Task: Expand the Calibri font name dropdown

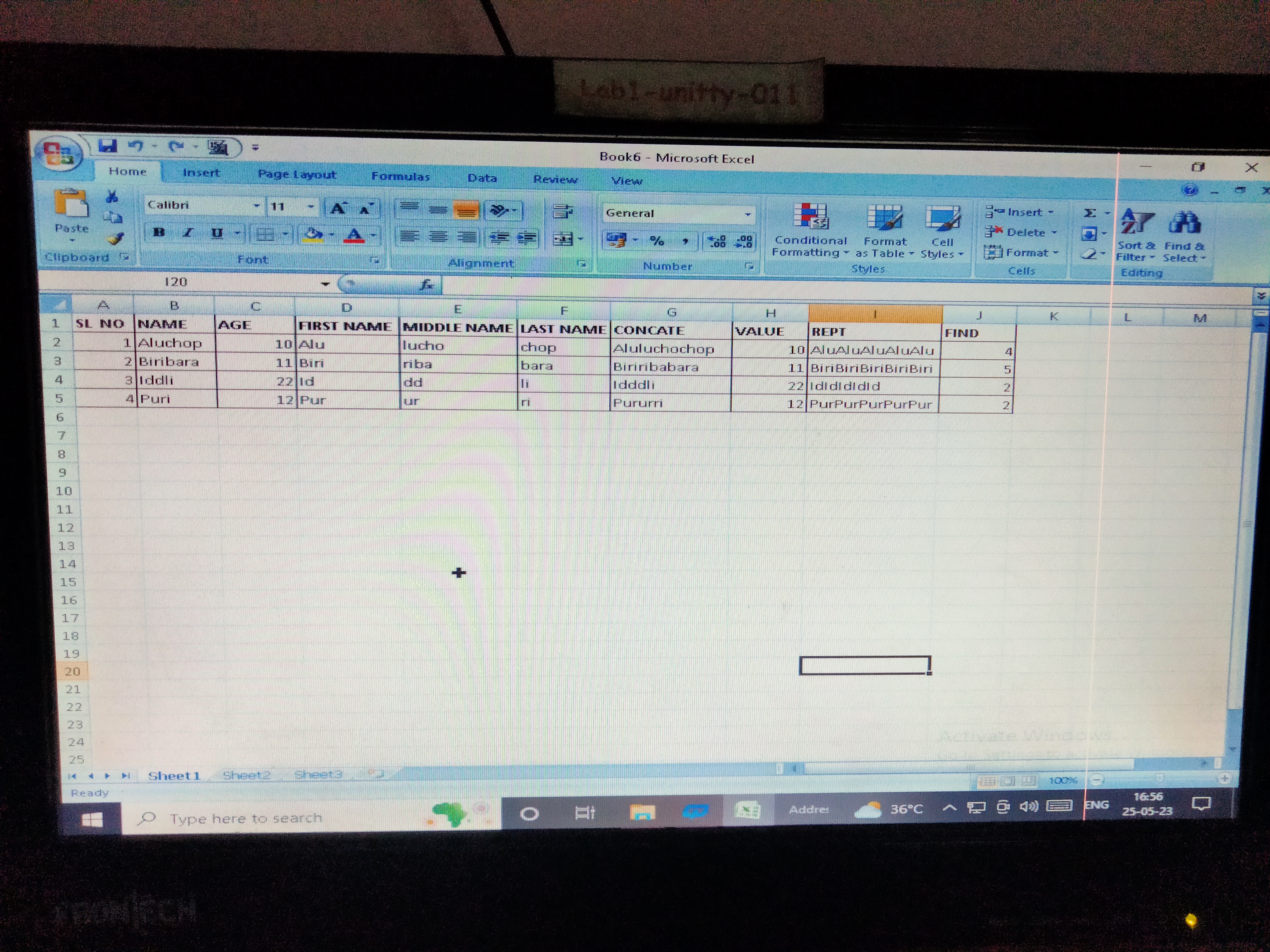Action: [x=256, y=206]
